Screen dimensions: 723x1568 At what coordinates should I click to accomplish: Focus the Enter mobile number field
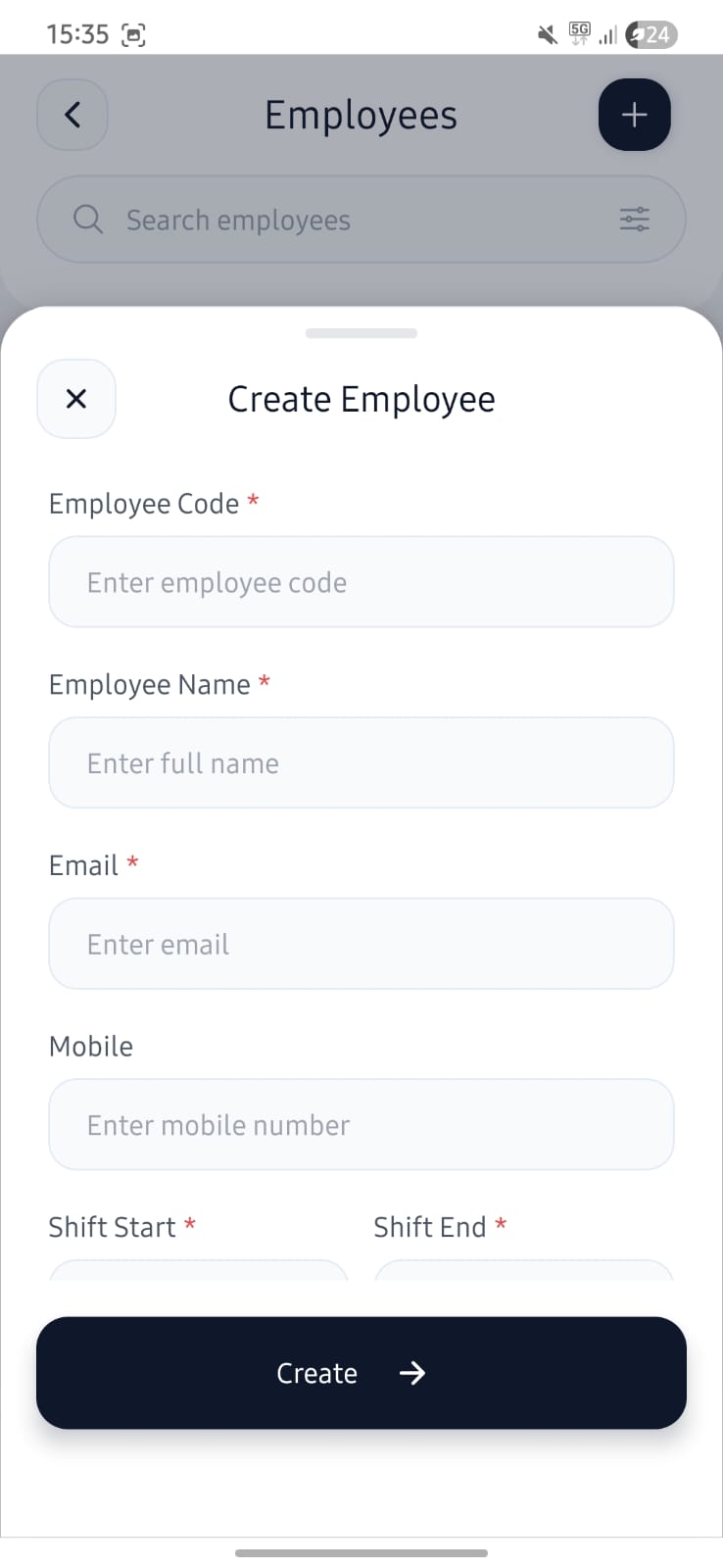click(361, 1124)
